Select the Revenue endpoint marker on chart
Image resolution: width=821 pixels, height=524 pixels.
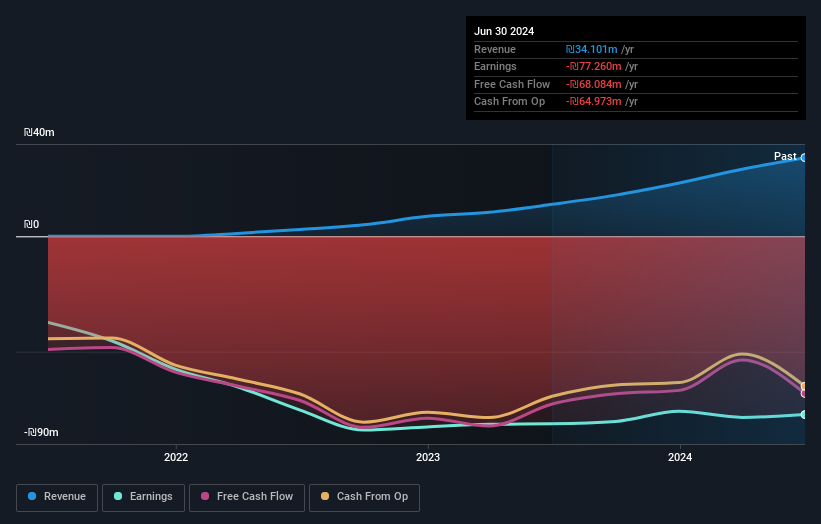click(x=804, y=158)
